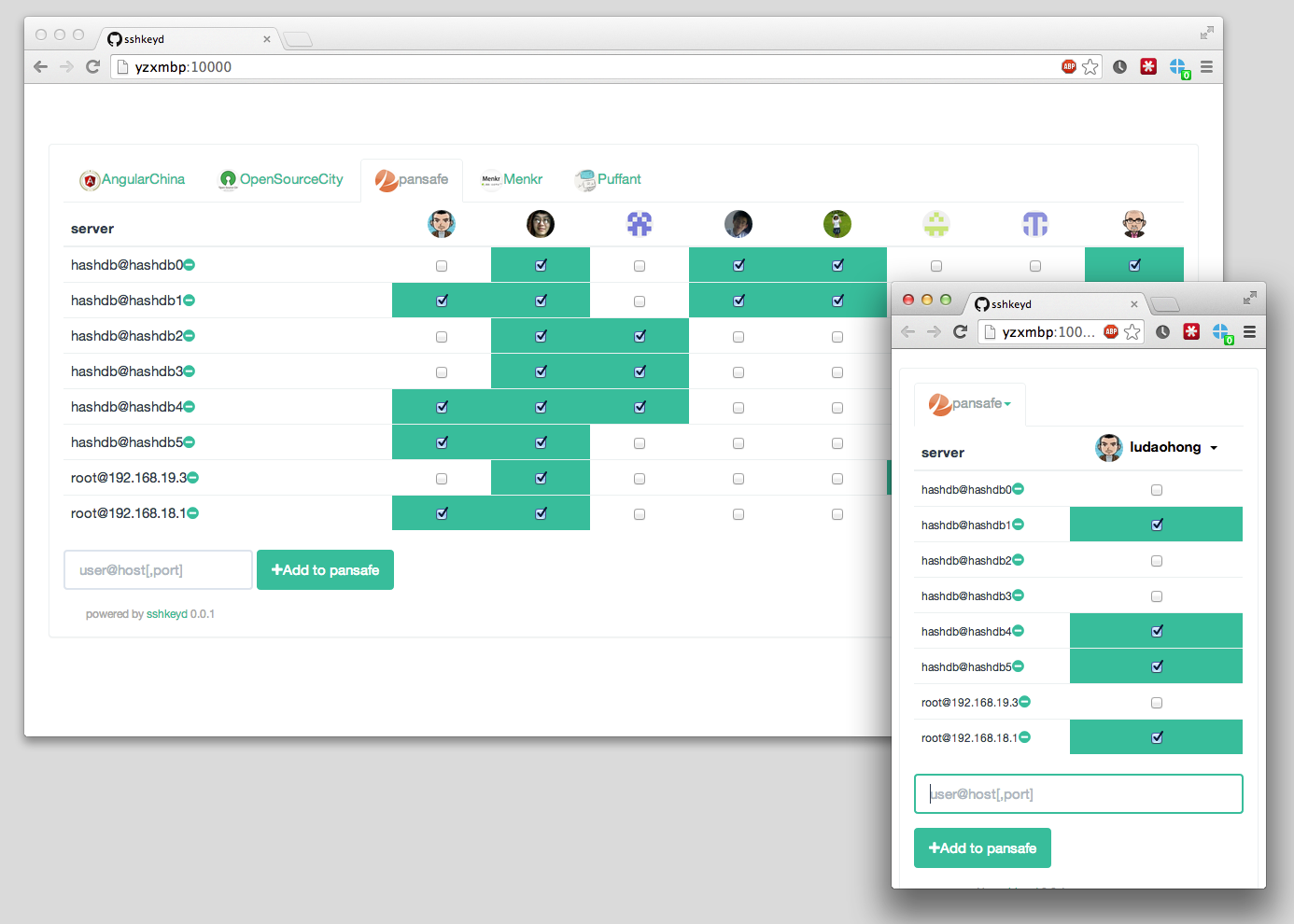Focus user@host input in small window
Screen dimensions: 1294x924
coord(1078,794)
